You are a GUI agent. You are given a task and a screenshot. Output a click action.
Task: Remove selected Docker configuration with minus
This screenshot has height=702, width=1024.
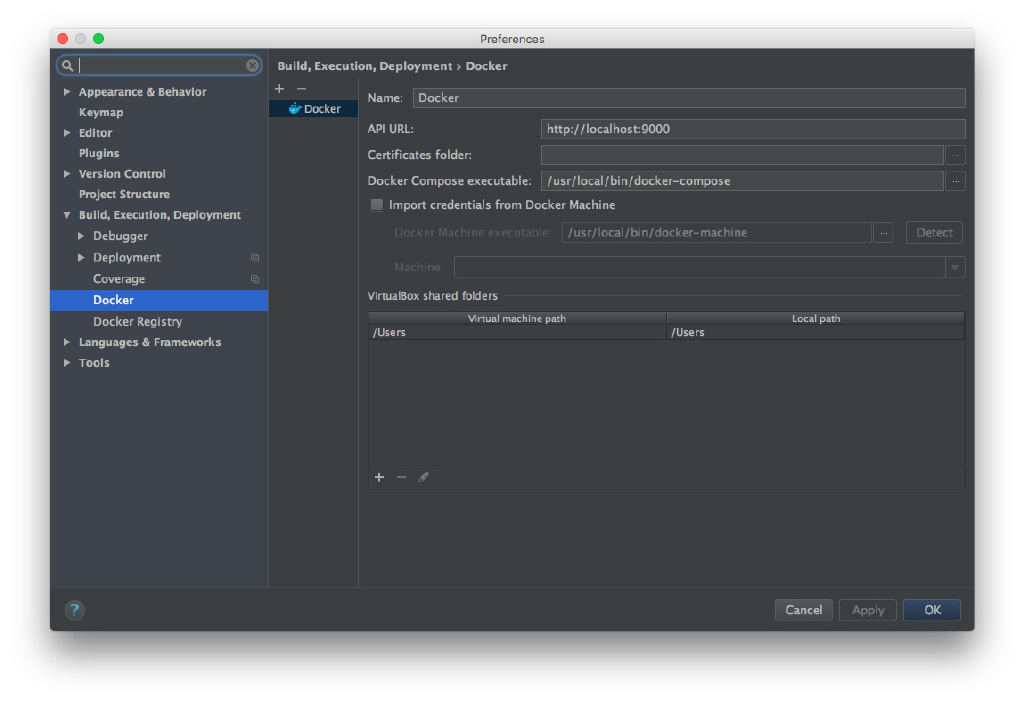pos(301,89)
